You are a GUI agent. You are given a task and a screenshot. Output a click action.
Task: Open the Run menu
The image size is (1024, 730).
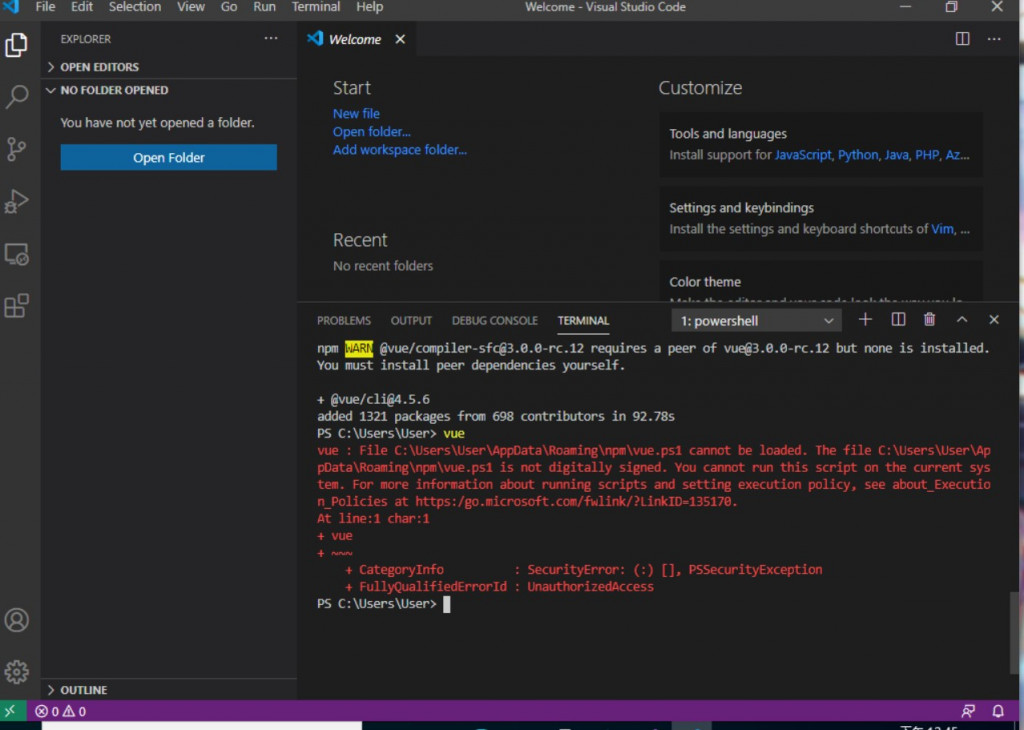pyautogui.click(x=264, y=7)
